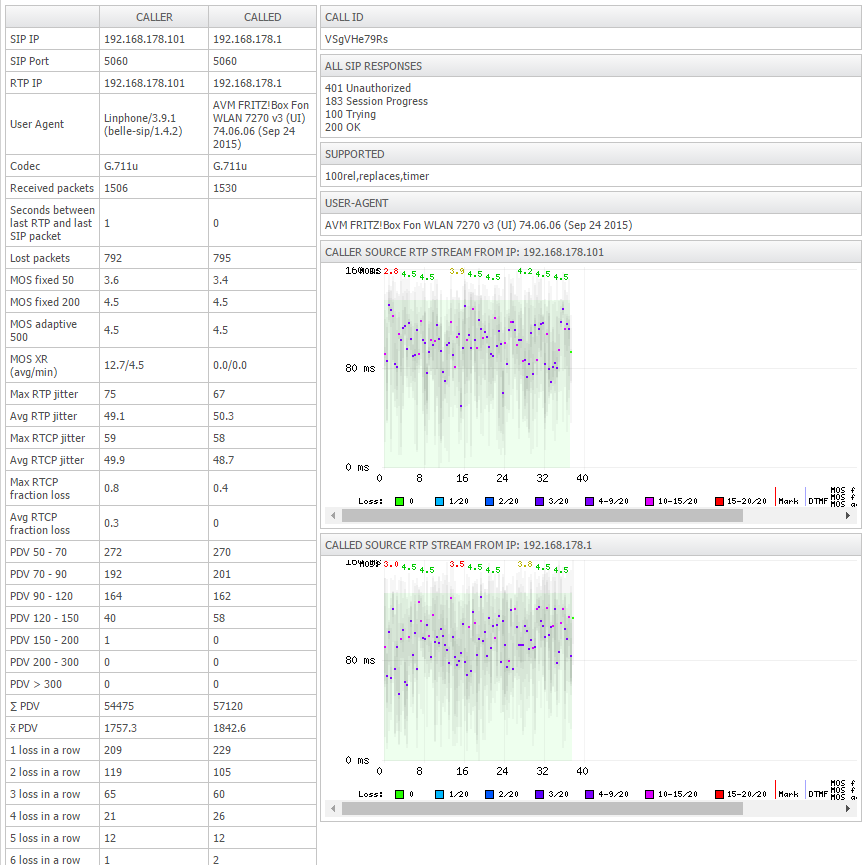Click the called chart horizontal scrollbar thumb
Image resolution: width=868 pixels, height=865 pixels.
(x=541, y=809)
